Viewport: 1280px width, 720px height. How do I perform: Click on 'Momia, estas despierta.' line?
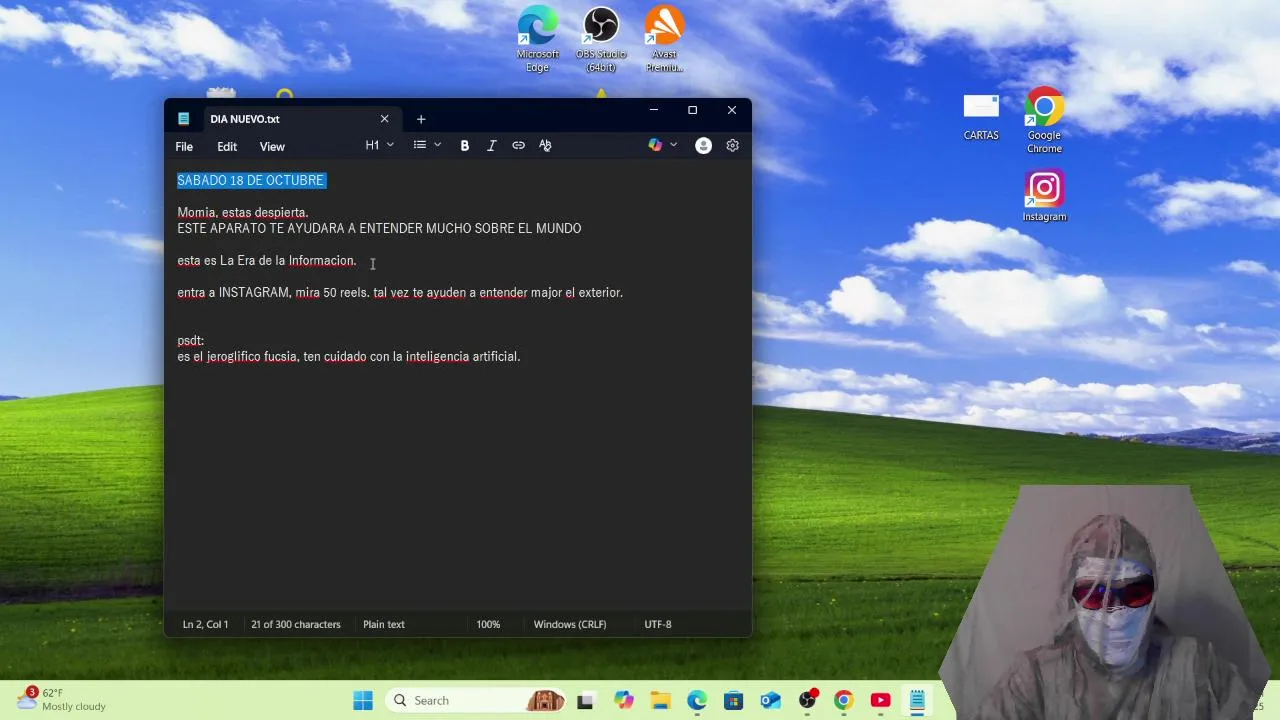(243, 212)
